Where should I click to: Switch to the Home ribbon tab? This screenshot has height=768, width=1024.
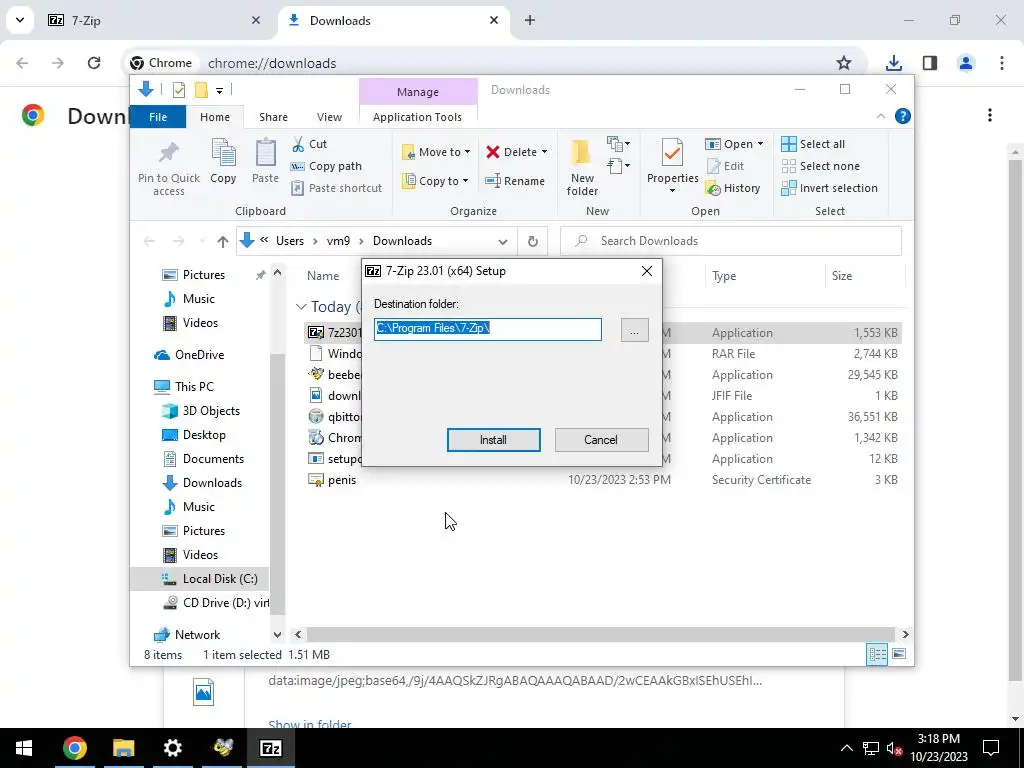(x=215, y=117)
